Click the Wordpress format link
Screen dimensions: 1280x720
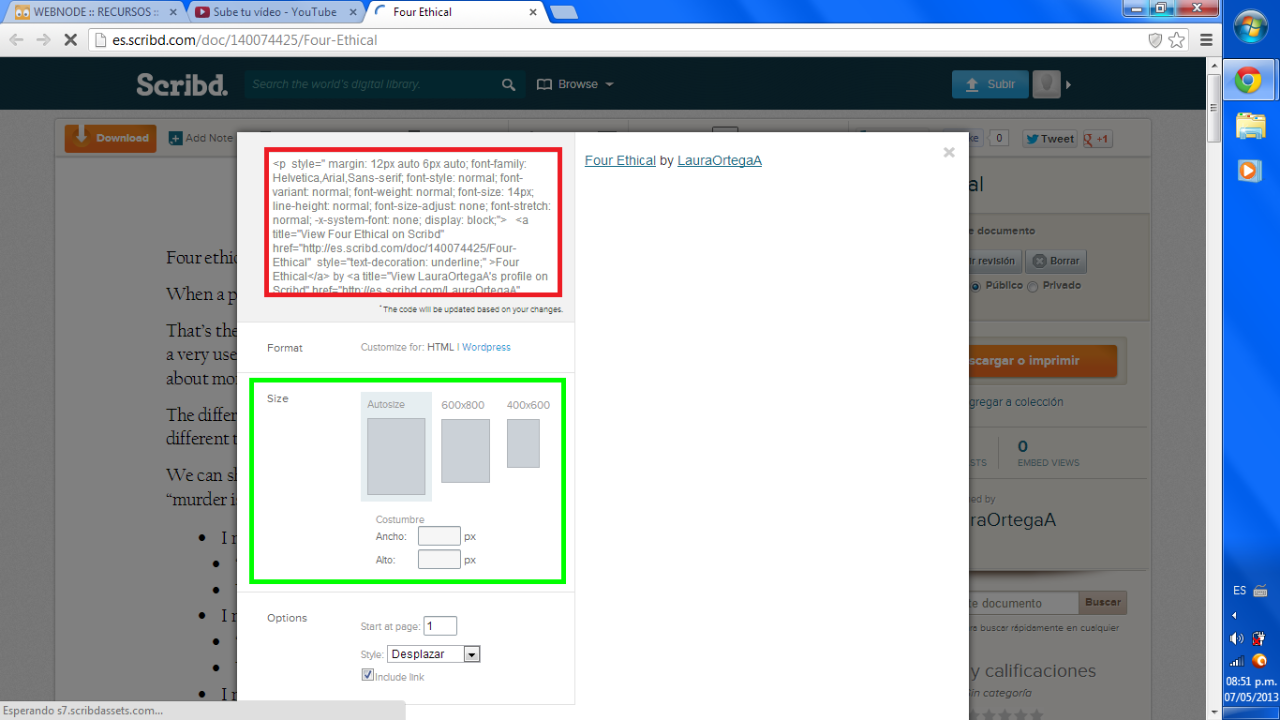coord(486,347)
